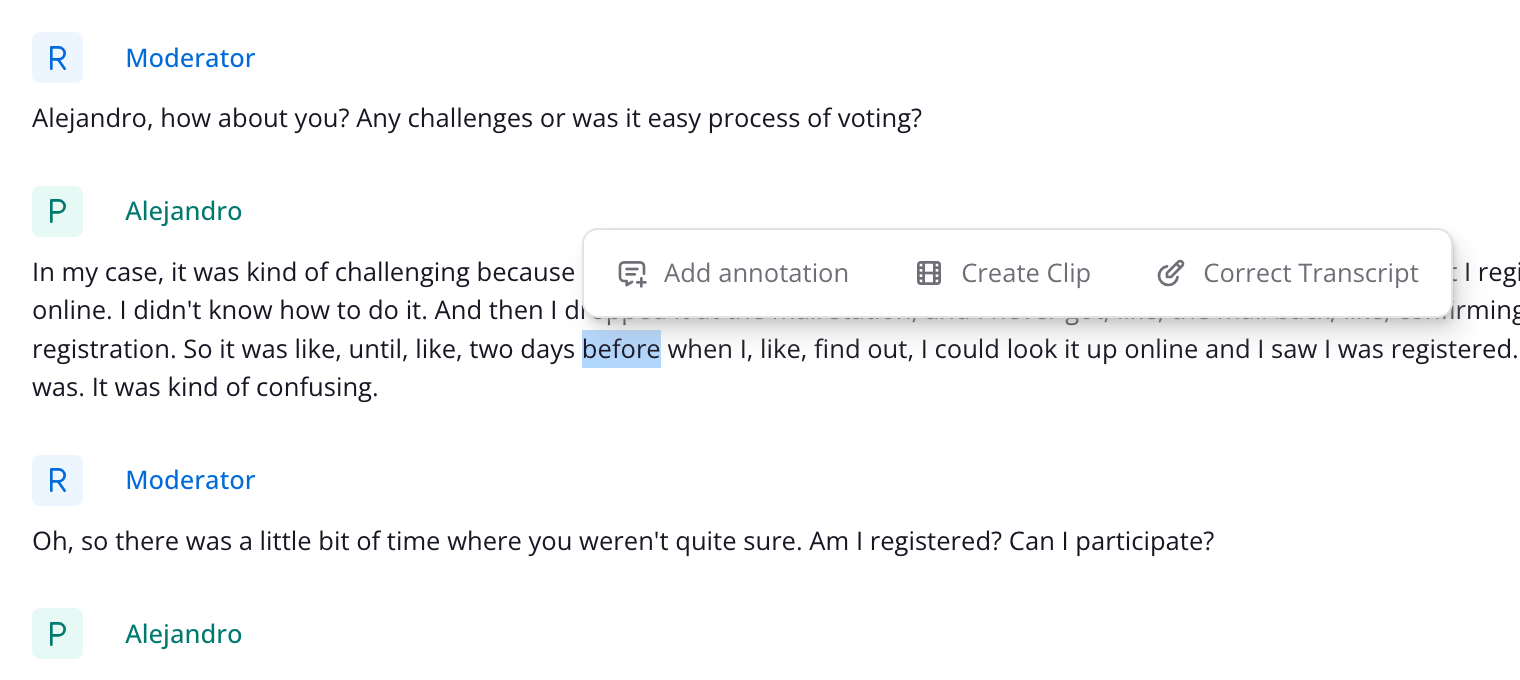Viewport: 1520px width, 680px height.
Task: Click the Create Clip film icon
Action: (x=929, y=274)
